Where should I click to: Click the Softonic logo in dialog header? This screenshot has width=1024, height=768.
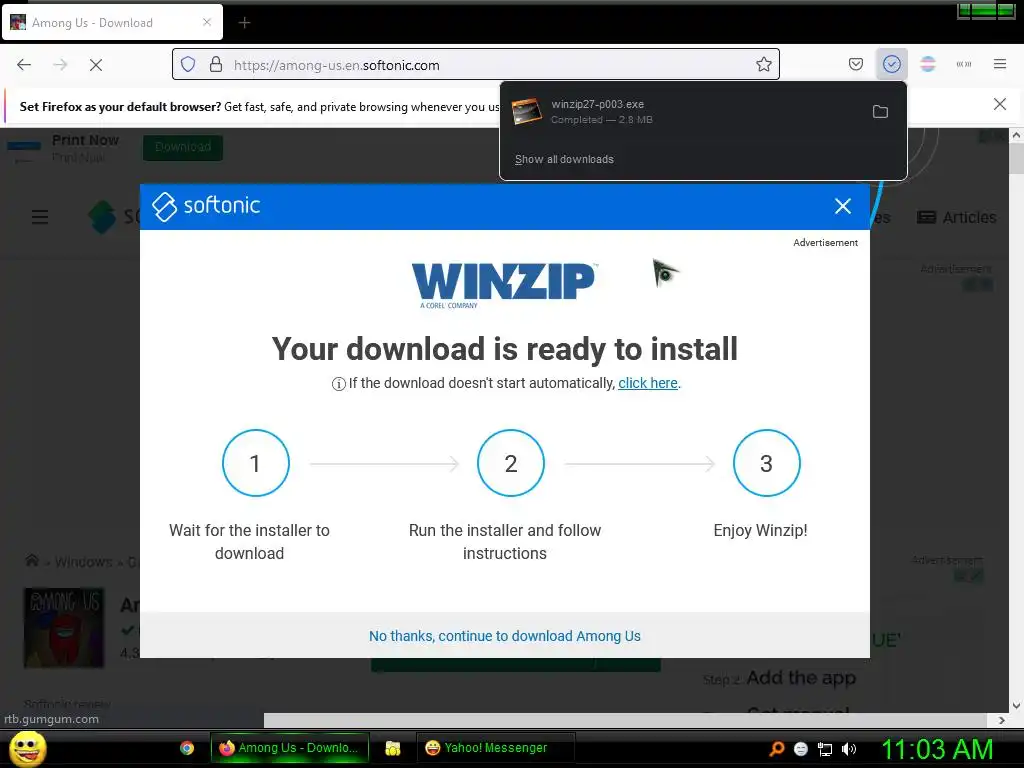206,206
